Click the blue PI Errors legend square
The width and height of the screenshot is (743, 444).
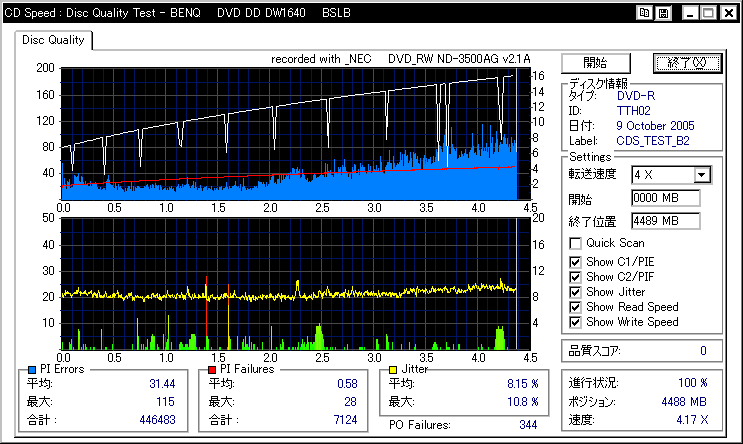[x=32, y=370]
